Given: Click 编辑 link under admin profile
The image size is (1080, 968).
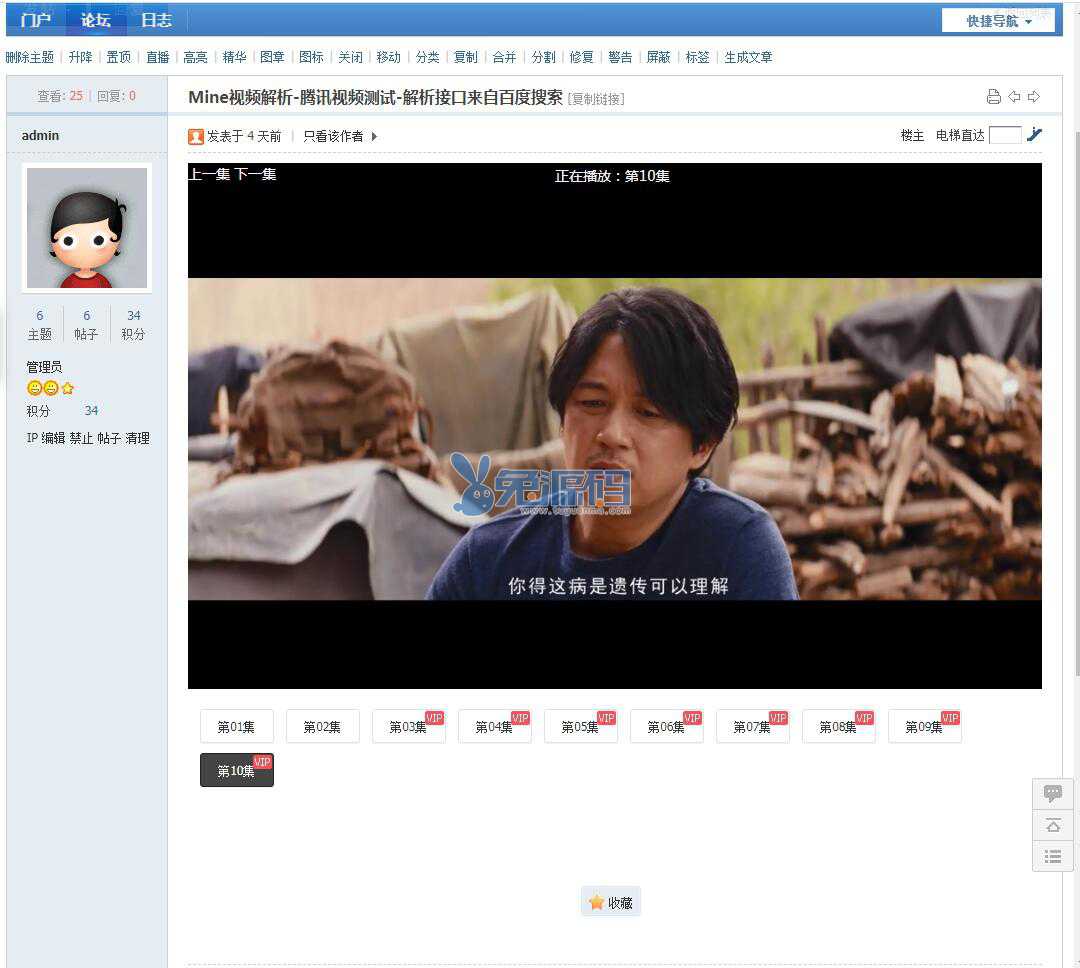Looking at the screenshot, I should click(53, 438).
